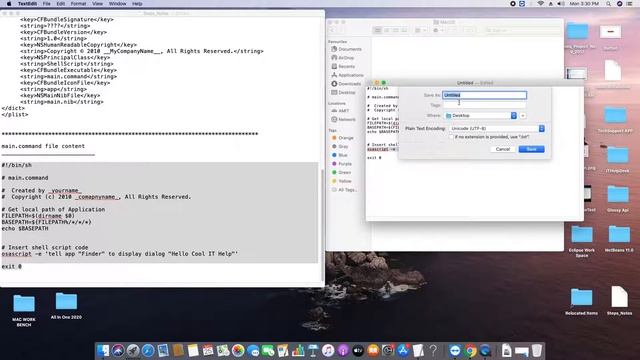Select Recents in Finder sidebar

pyautogui.click(x=343, y=67)
